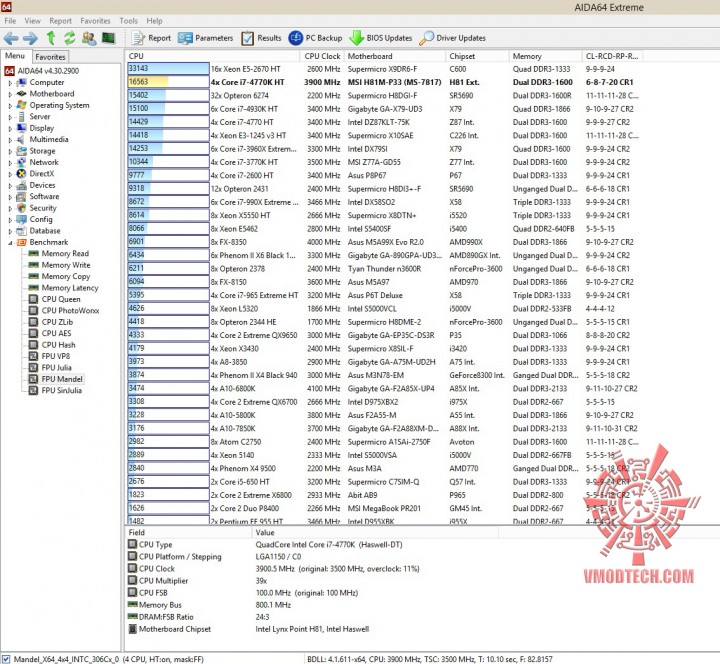Click the green monitor diagnostics icon
720x664 pixels.
[x=108, y=38]
